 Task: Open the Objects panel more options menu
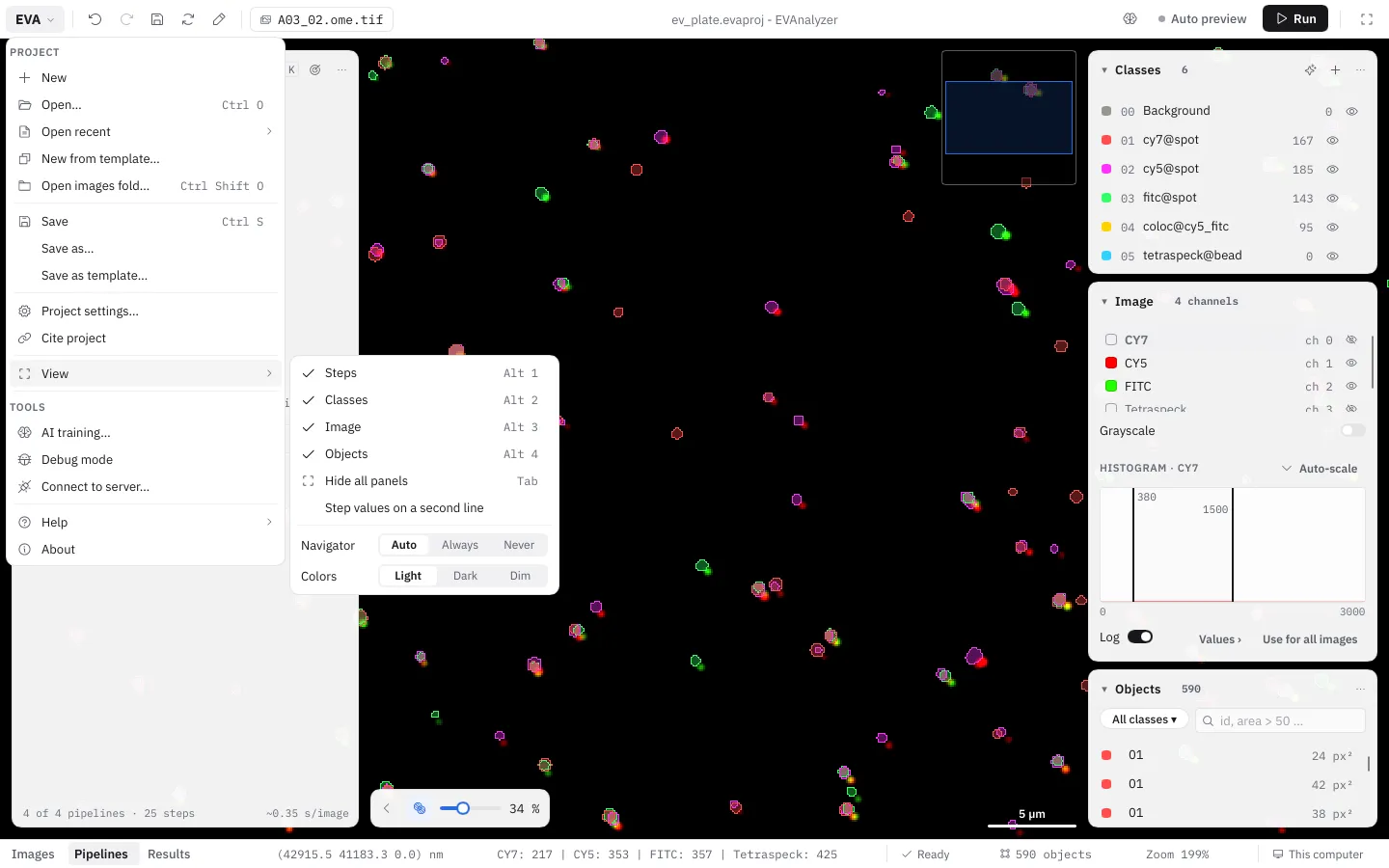tap(1360, 690)
